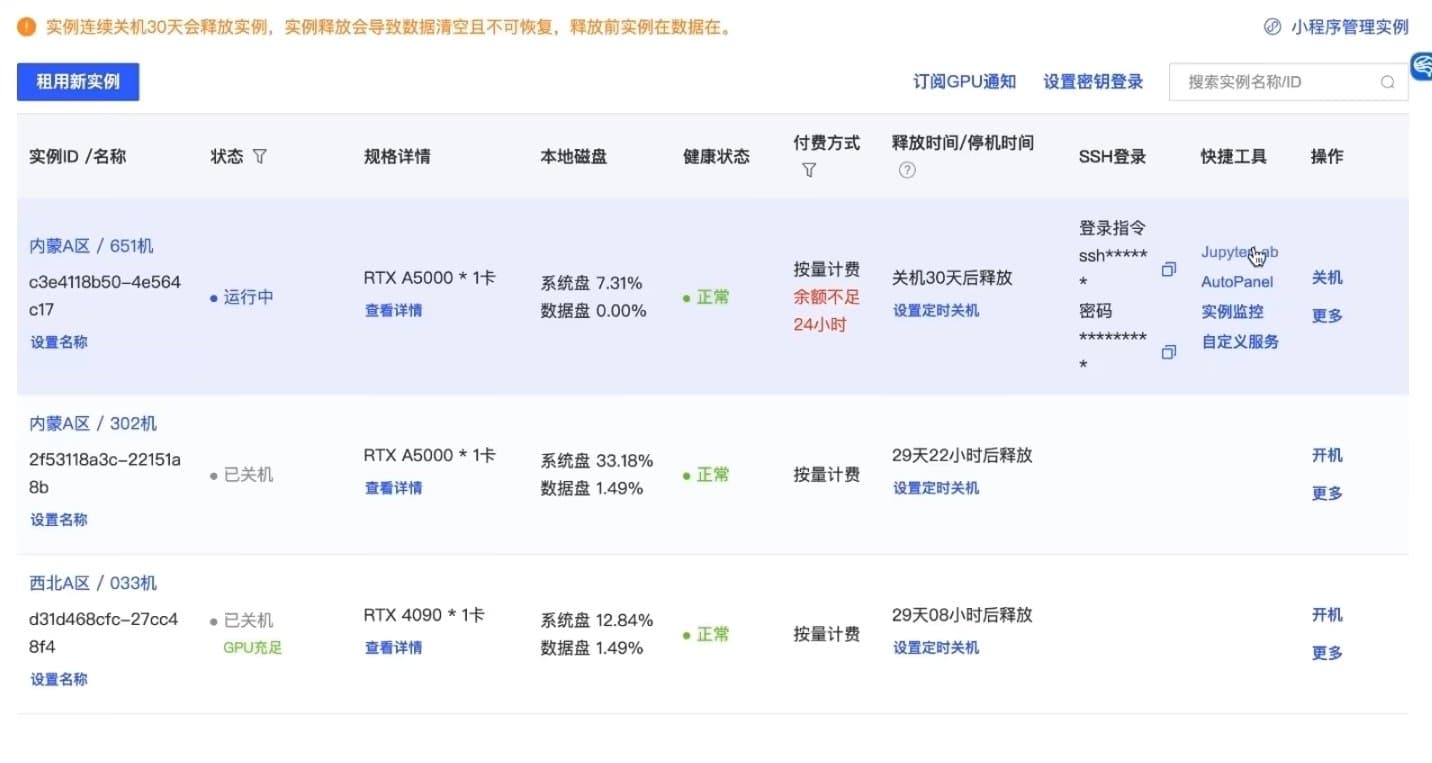Screen dimensions: 1432x763
Task: Click the blue floating widget on right edge
Action: click(1424, 68)
